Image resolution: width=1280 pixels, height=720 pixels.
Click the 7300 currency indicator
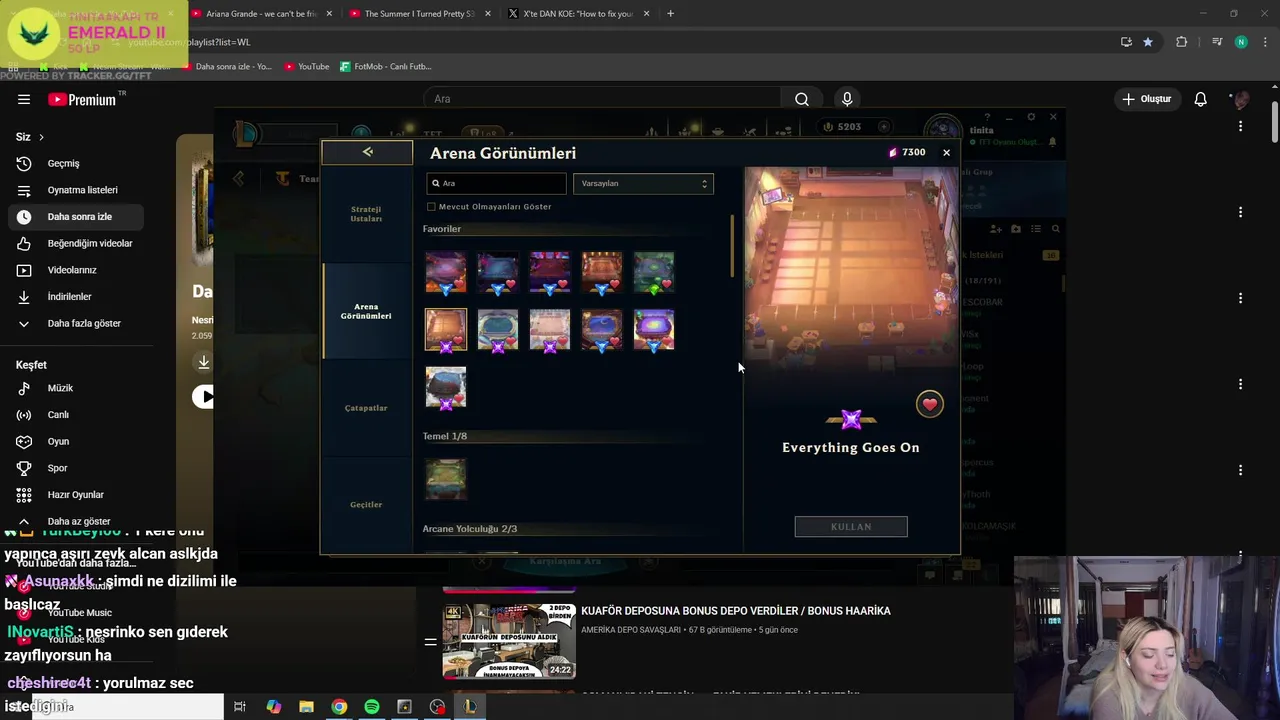(x=907, y=153)
